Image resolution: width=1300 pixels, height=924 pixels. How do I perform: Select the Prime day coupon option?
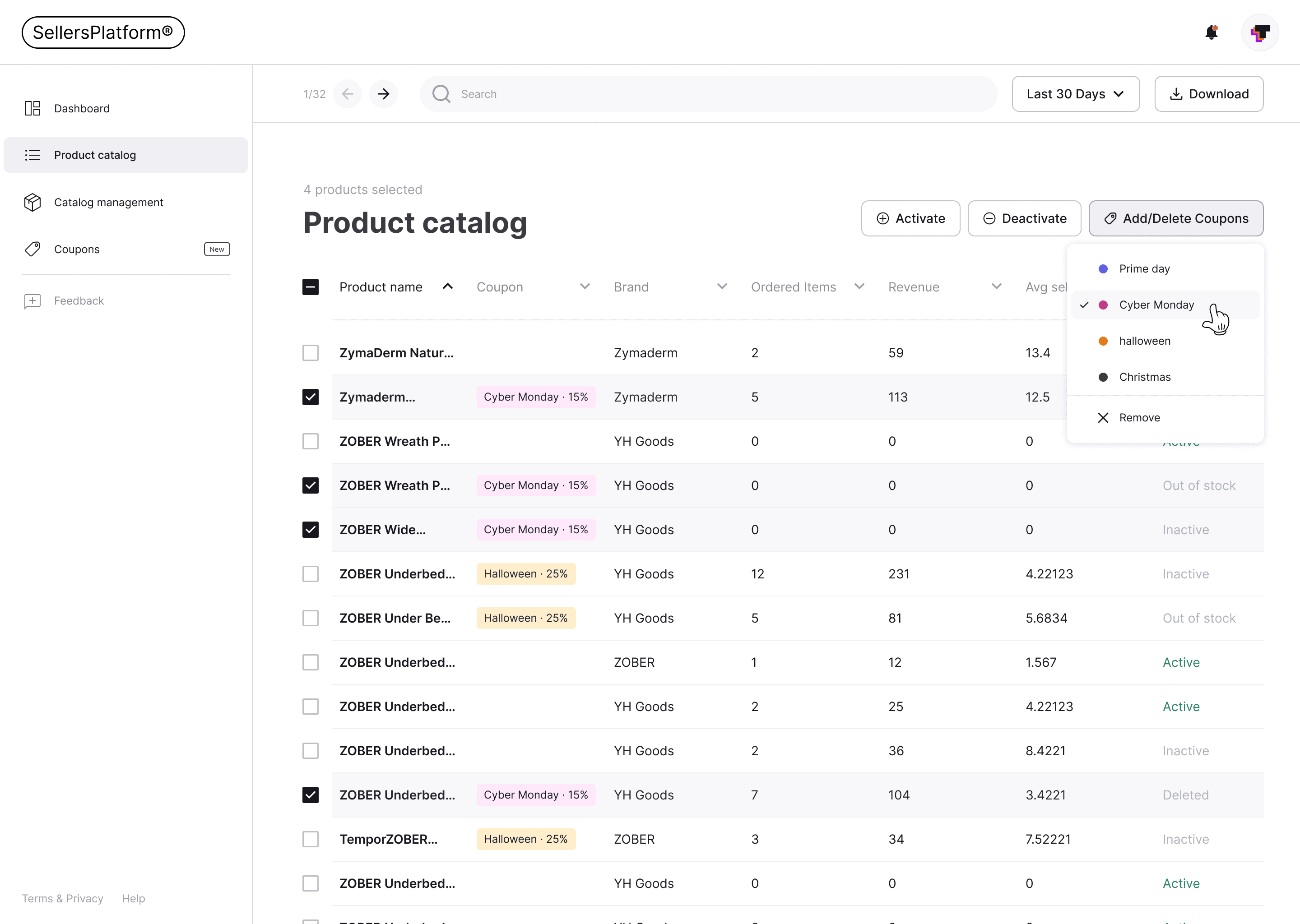point(1143,268)
